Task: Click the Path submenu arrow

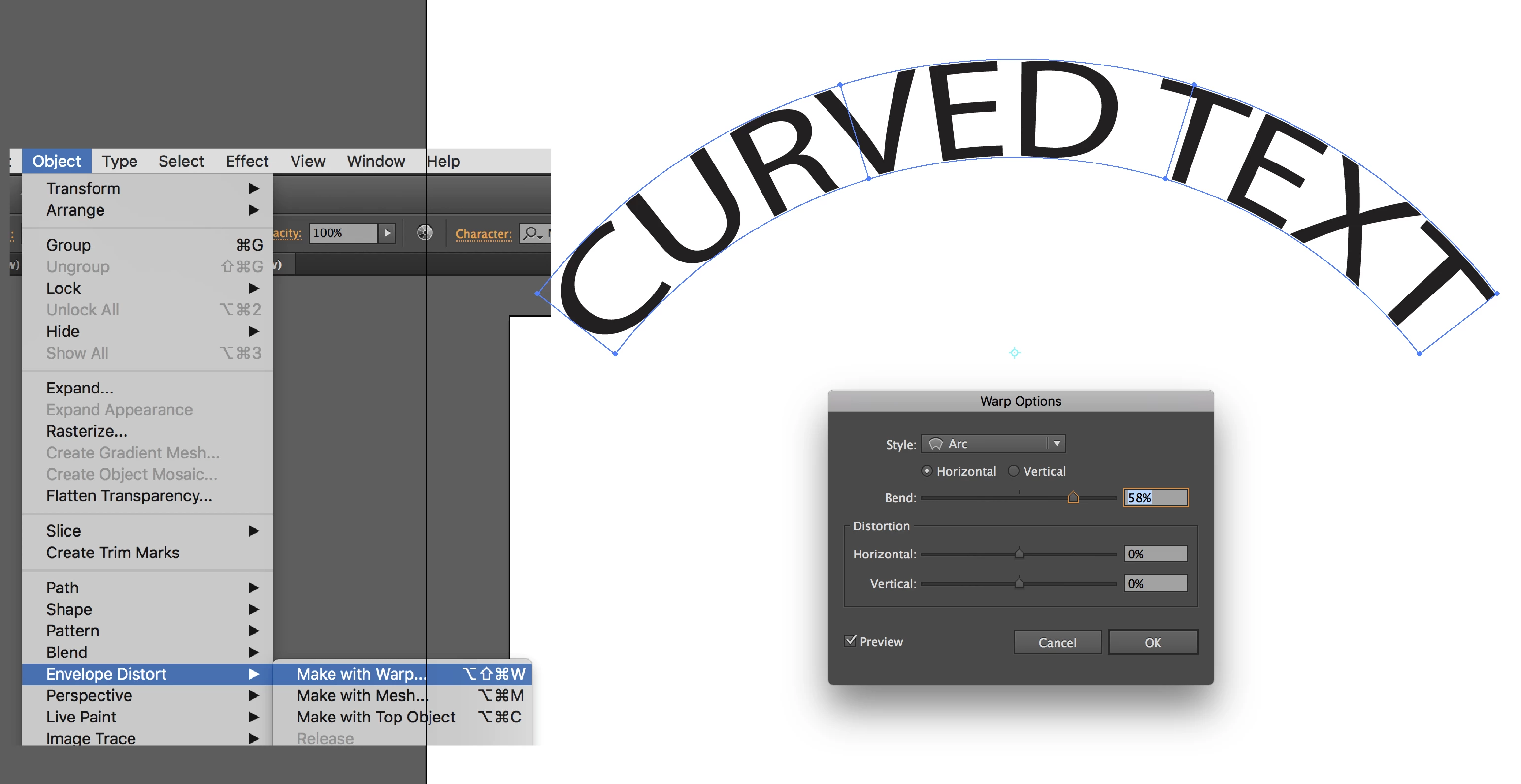Action: (253, 588)
